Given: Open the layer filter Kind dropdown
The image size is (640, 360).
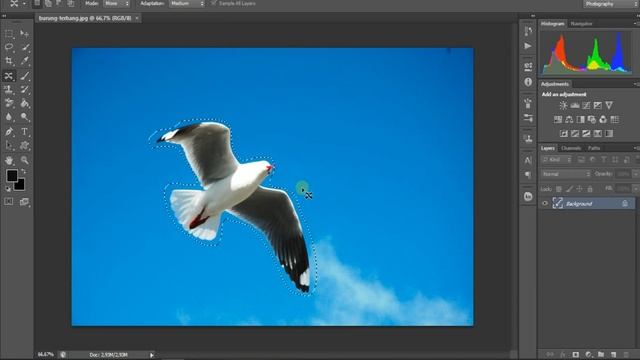Looking at the screenshot, I should point(557,160).
